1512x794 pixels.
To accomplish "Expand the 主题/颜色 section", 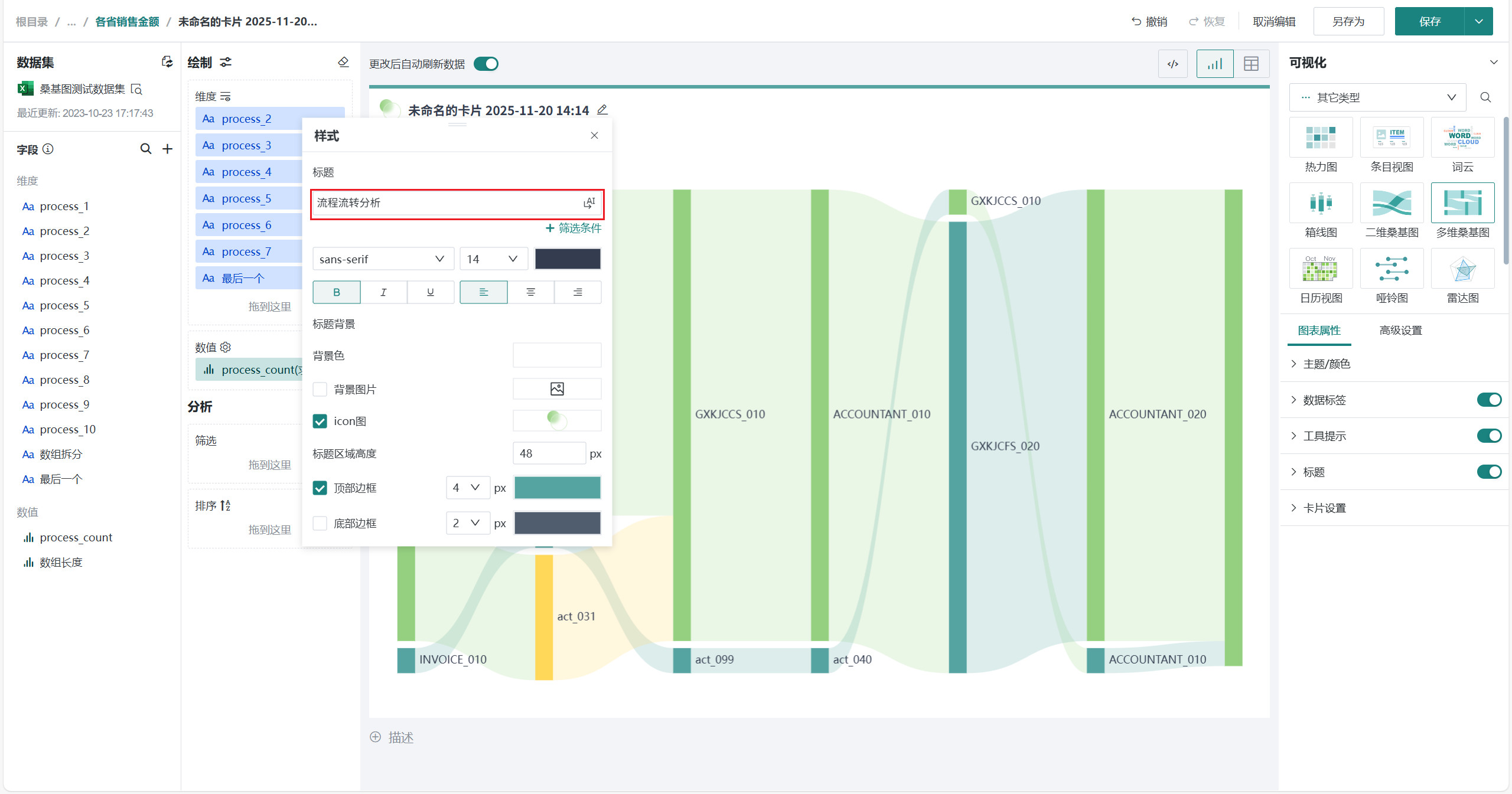I will (x=1327, y=364).
